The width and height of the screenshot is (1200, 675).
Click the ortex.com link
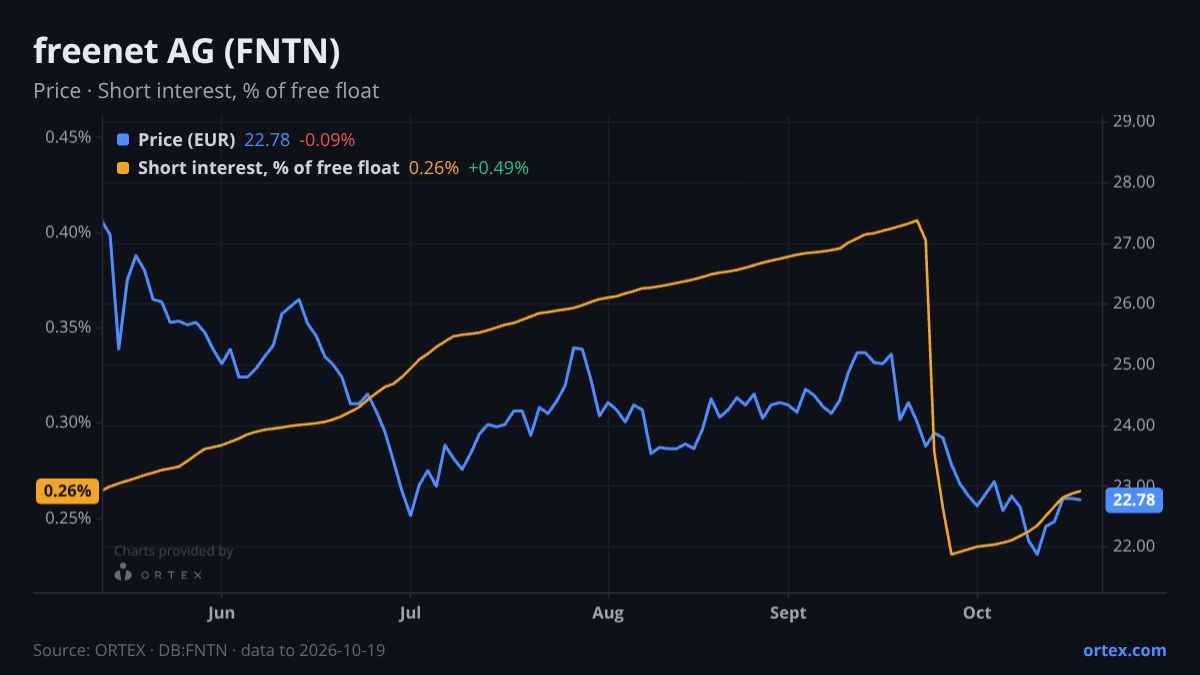[x=1124, y=650]
